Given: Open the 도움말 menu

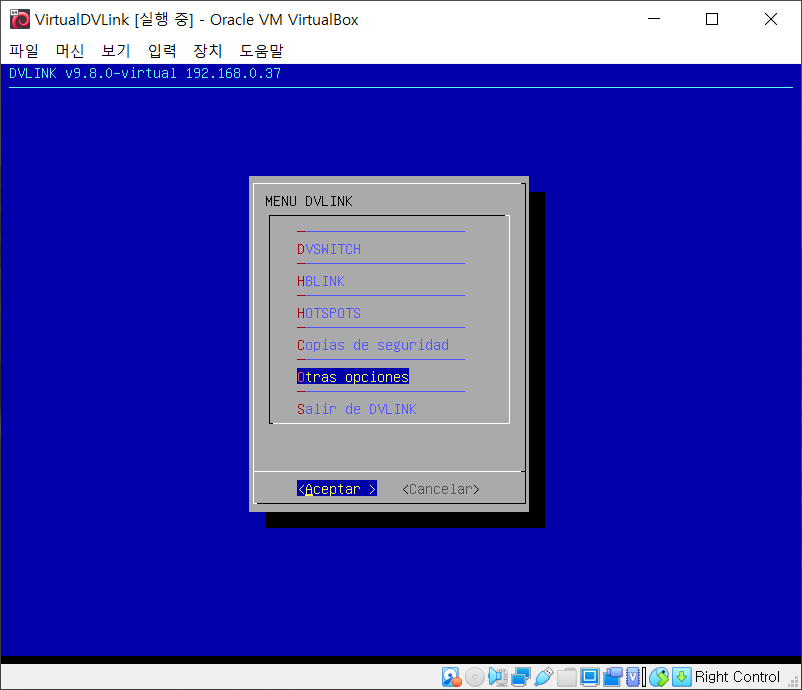Looking at the screenshot, I should point(261,50).
